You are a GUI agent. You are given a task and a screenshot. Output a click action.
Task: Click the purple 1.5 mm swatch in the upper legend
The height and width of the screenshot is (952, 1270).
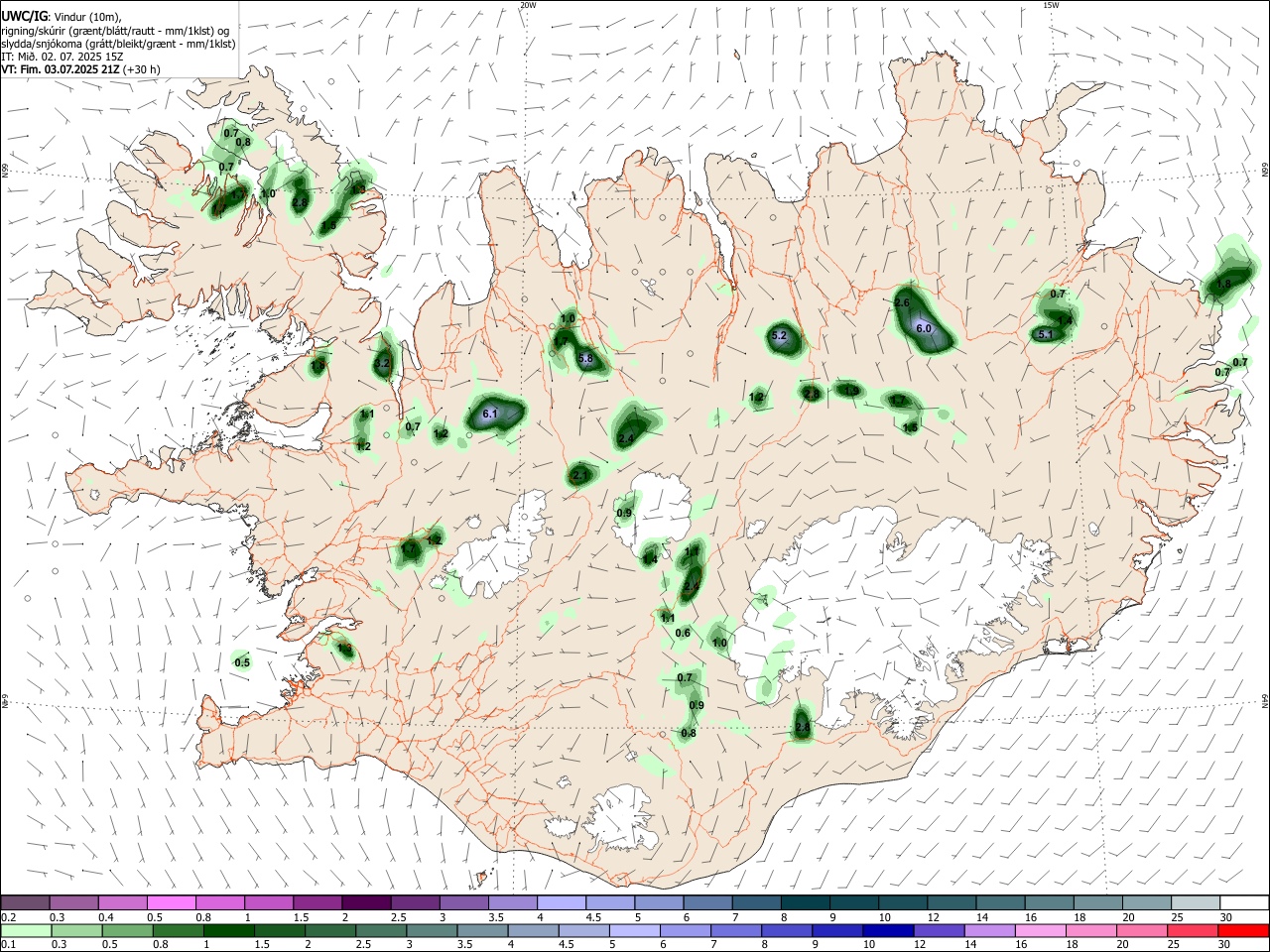click(x=317, y=902)
